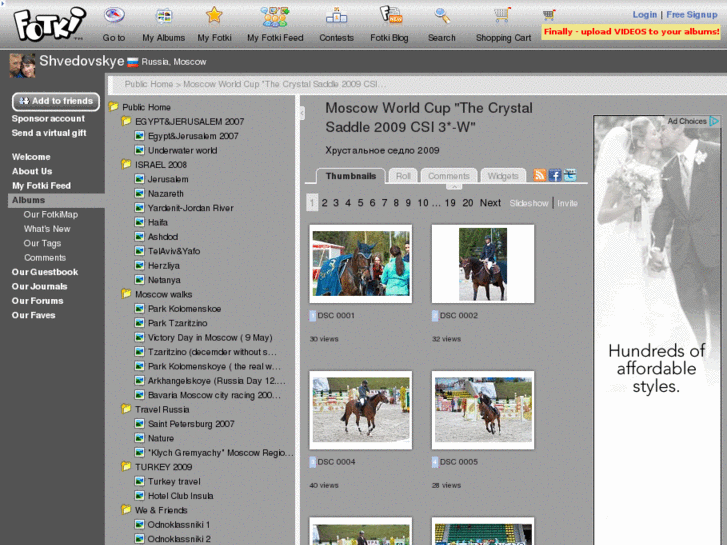
Task: Click the small cart icon near Login
Action: click(x=549, y=15)
